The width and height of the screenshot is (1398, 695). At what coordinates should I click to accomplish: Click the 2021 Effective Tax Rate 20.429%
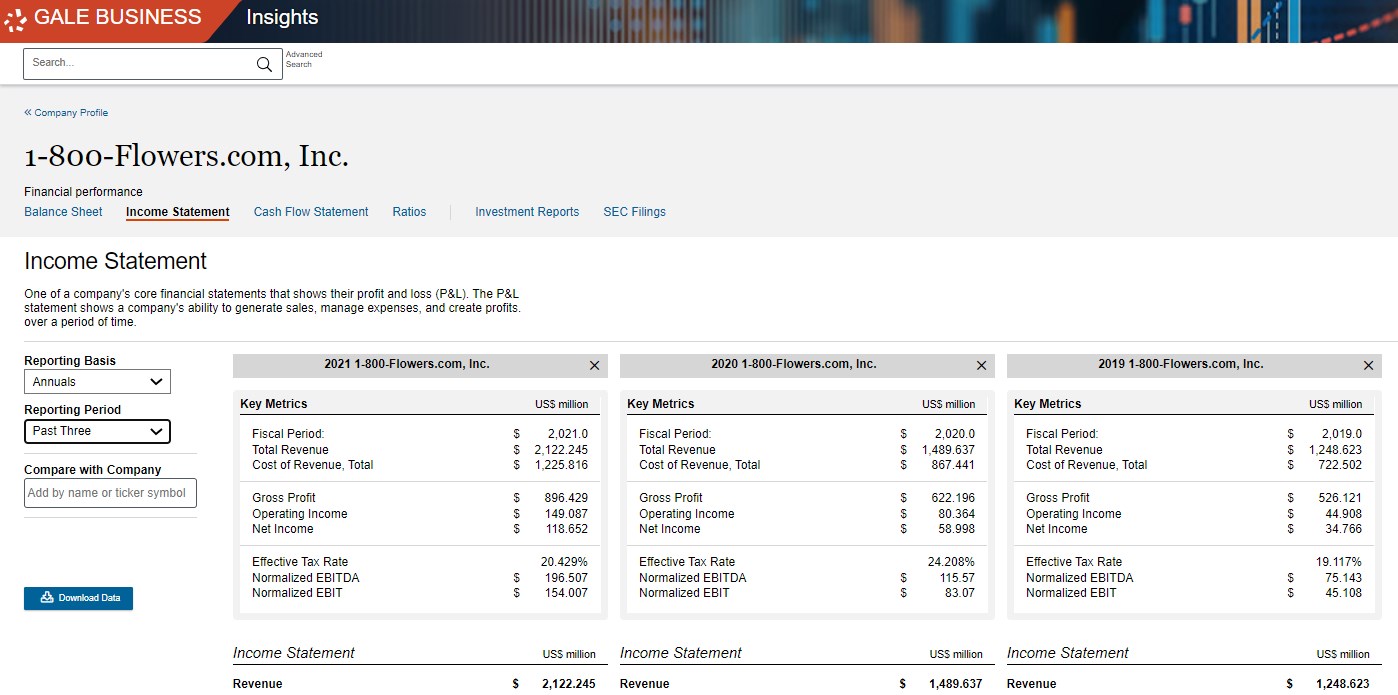(x=564, y=562)
